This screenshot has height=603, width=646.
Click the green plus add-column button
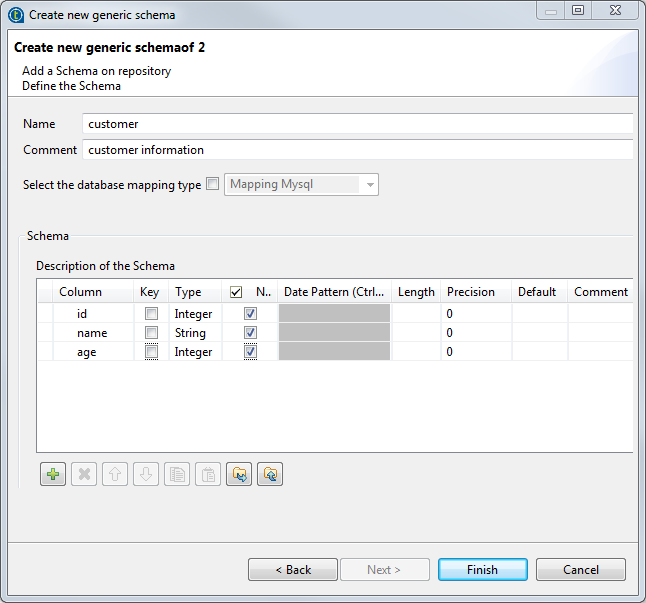53,475
